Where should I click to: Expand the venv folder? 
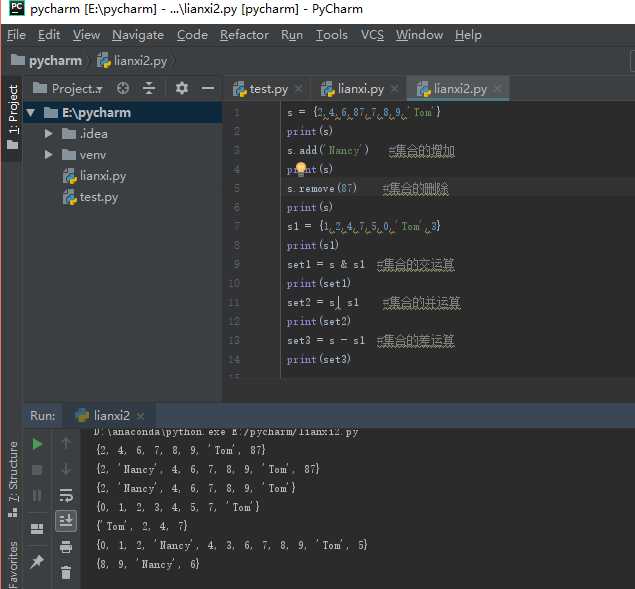click(x=48, y=155)
